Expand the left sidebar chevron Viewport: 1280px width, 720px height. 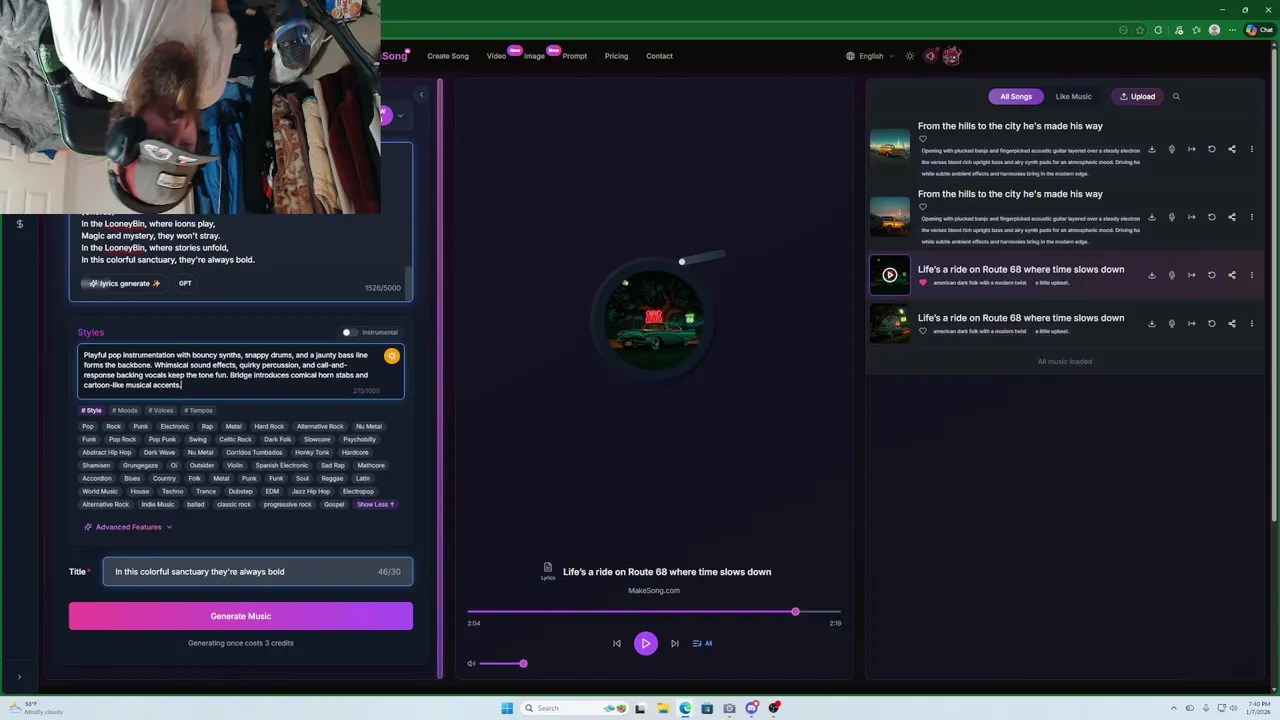pyautogui.click(x=19, y=677)
